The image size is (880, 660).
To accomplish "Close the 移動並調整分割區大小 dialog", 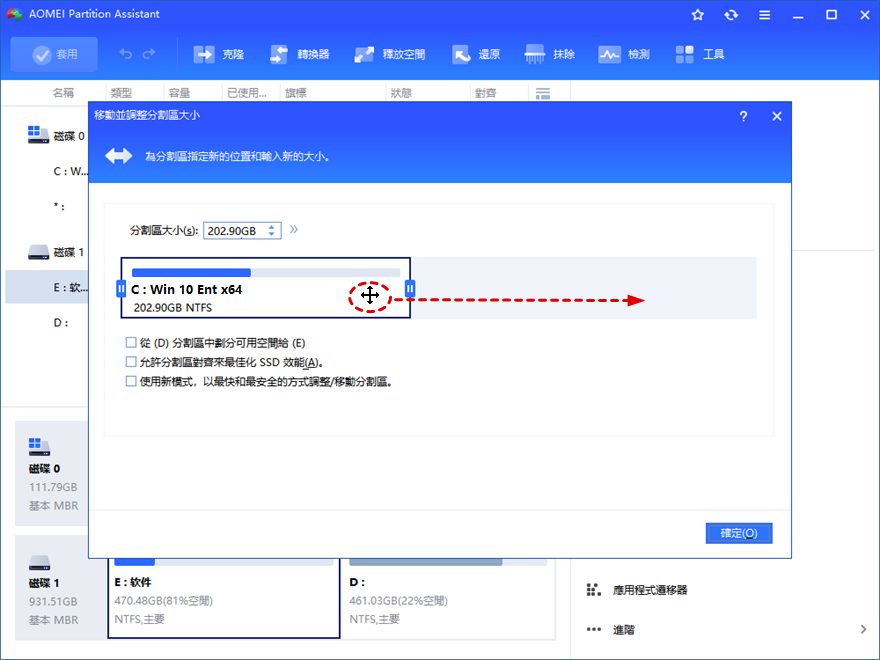I will point(777,116).
